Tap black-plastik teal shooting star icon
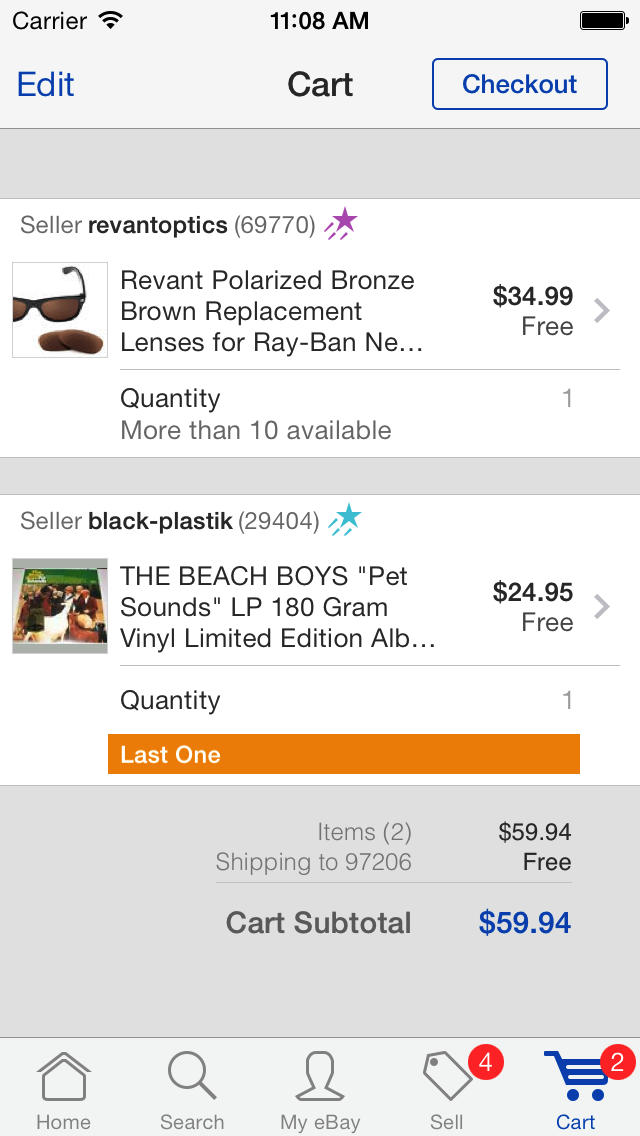Image resolution: width=640 pixels, height=1136 pixels. tap(345, 519)
